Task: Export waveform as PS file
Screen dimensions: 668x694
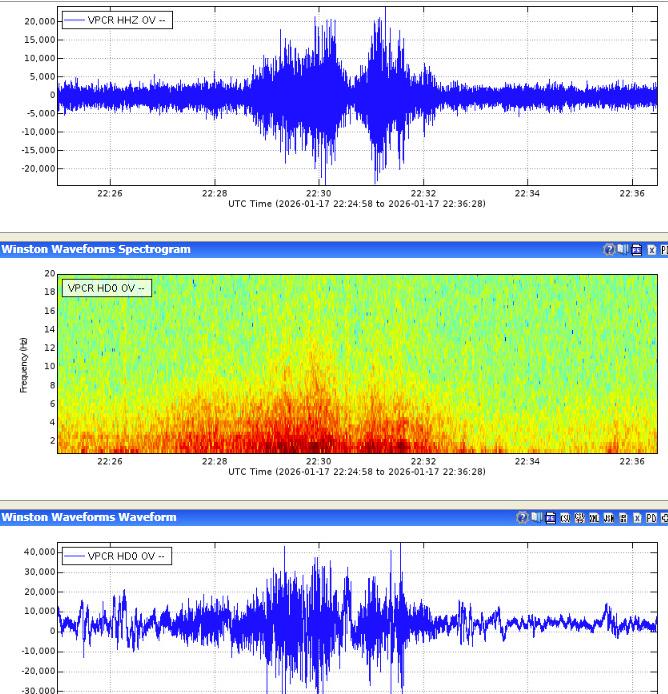Action: coord(551,518)
